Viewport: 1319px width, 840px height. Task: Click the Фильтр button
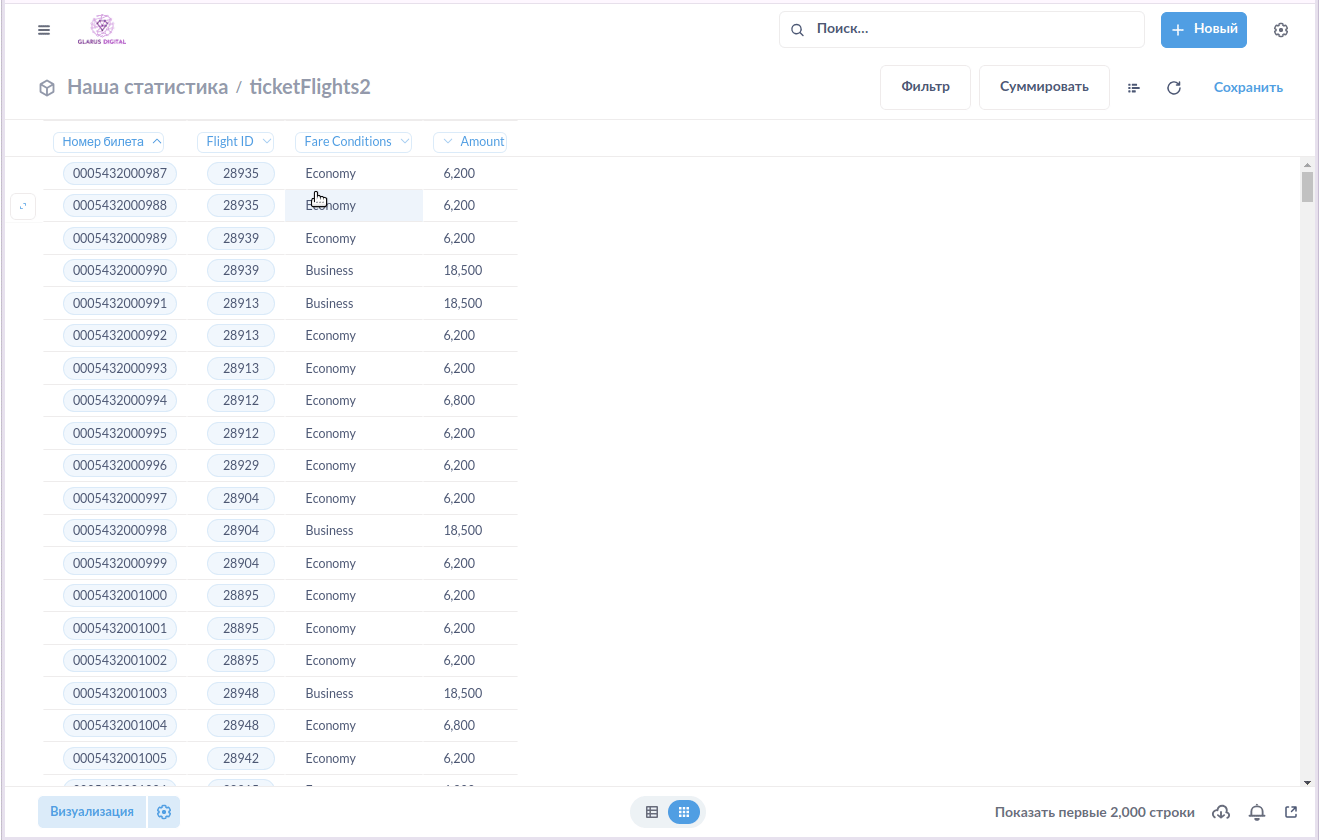pos(925,87)
